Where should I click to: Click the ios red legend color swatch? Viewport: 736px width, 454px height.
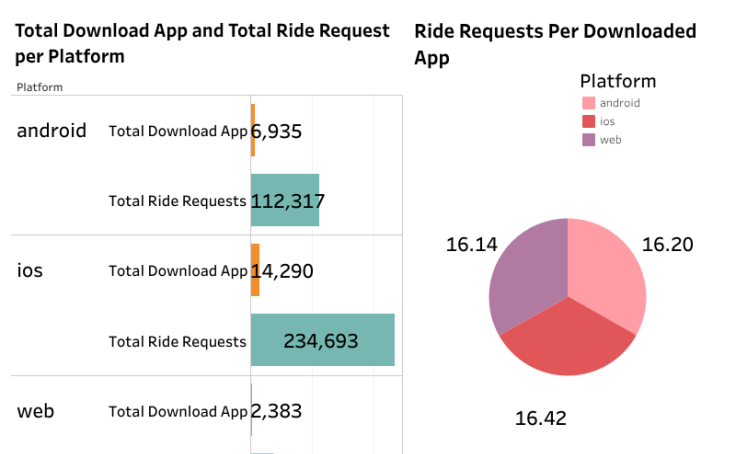tap(588, 121)
